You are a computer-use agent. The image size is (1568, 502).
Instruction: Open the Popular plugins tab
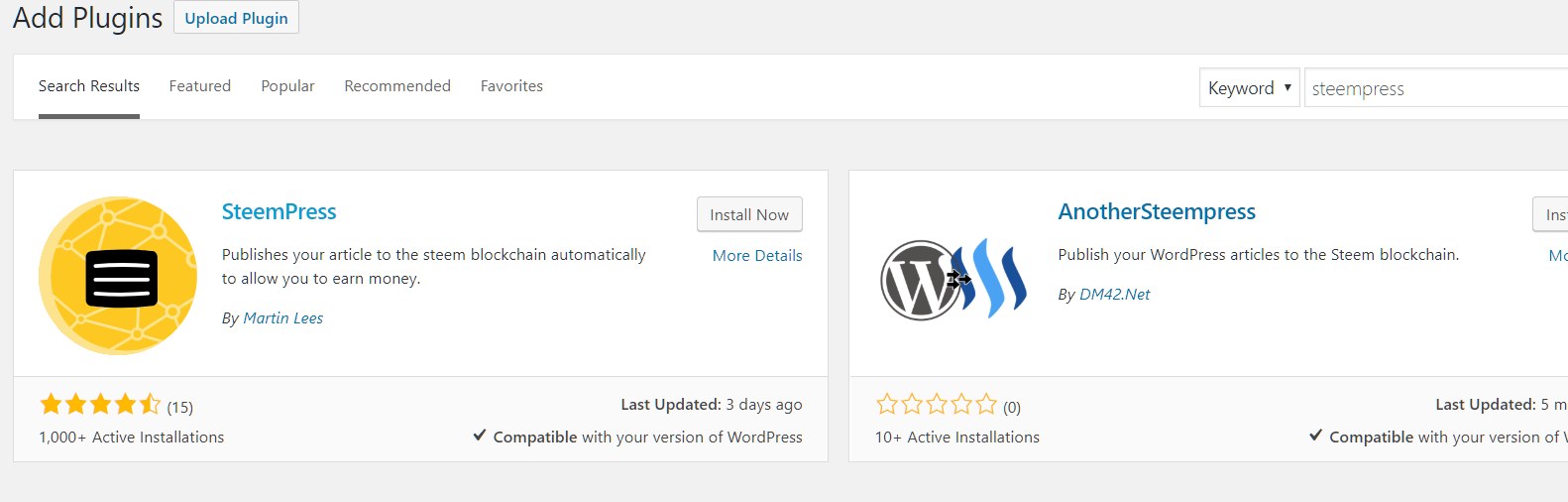[x=287, y=86]
